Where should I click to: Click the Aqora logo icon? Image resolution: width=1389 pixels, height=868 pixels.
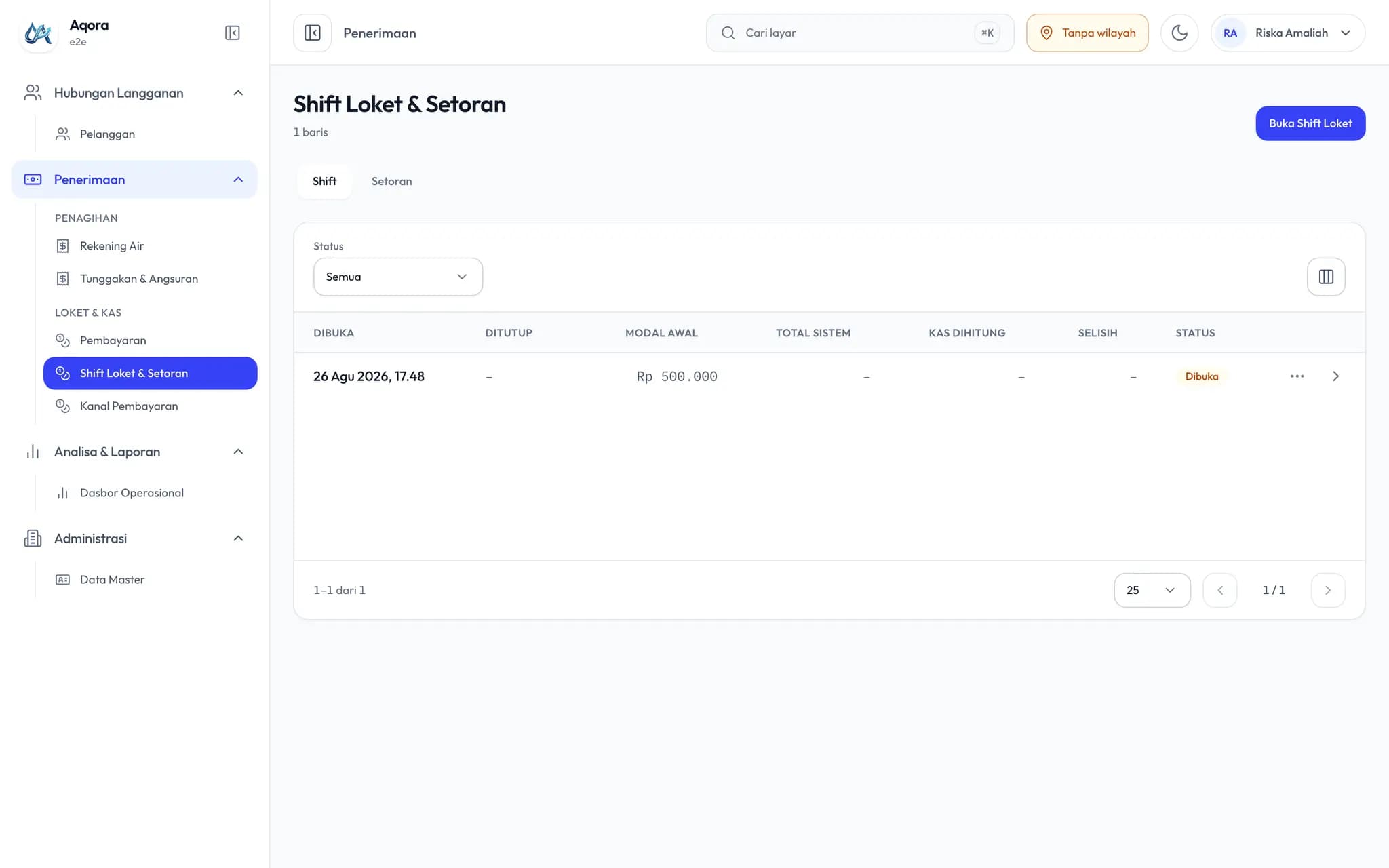[38, 33]
